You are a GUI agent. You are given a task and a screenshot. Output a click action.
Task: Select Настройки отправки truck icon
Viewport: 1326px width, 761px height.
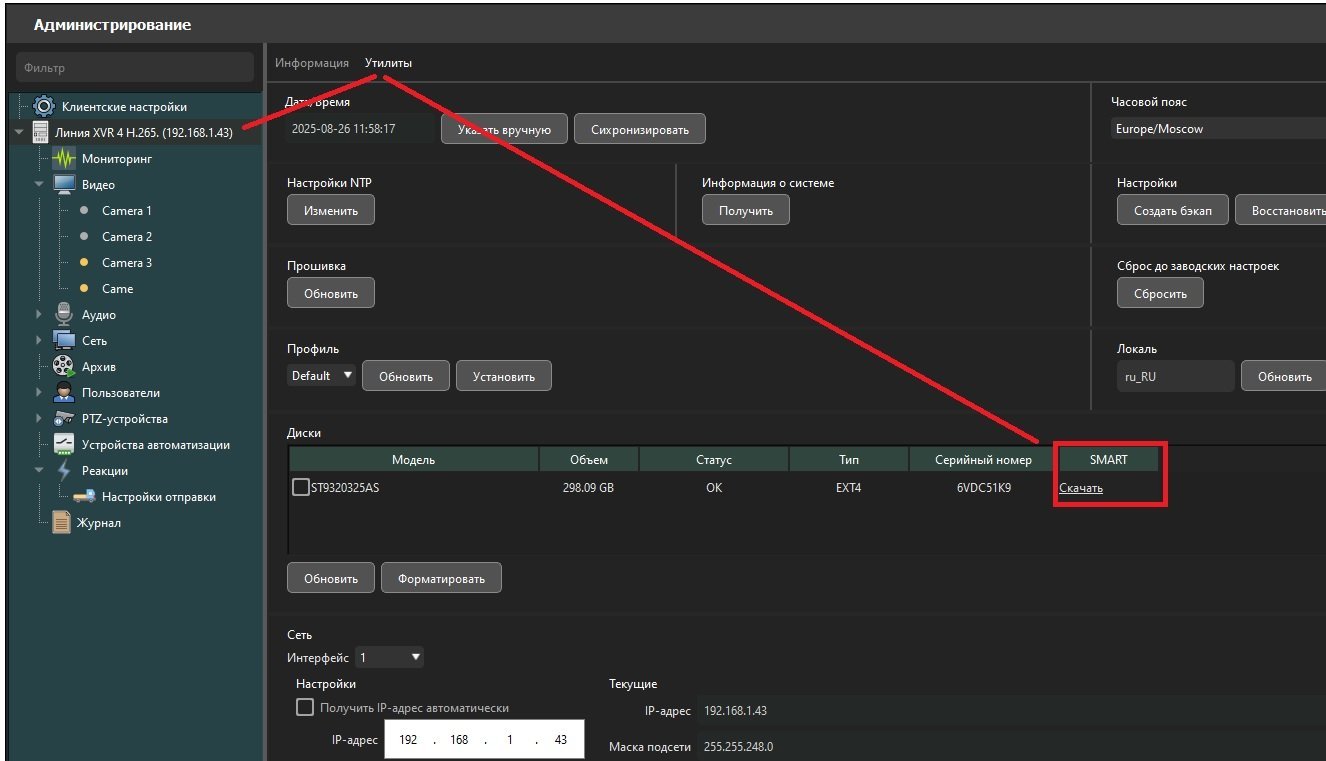coord(84,497)
